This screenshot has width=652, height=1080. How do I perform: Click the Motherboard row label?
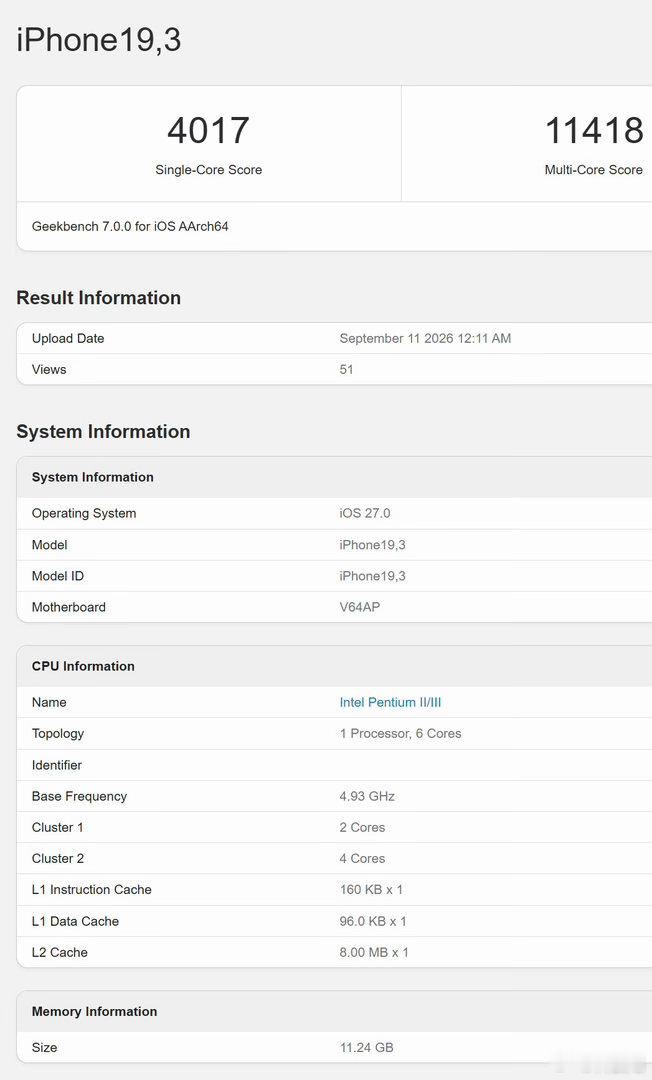tap(69, 608)
